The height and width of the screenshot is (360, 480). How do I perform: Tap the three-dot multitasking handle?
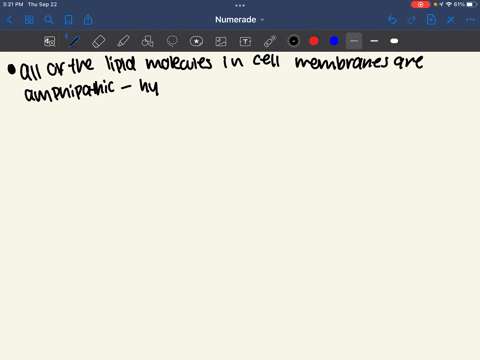[240, 5]
